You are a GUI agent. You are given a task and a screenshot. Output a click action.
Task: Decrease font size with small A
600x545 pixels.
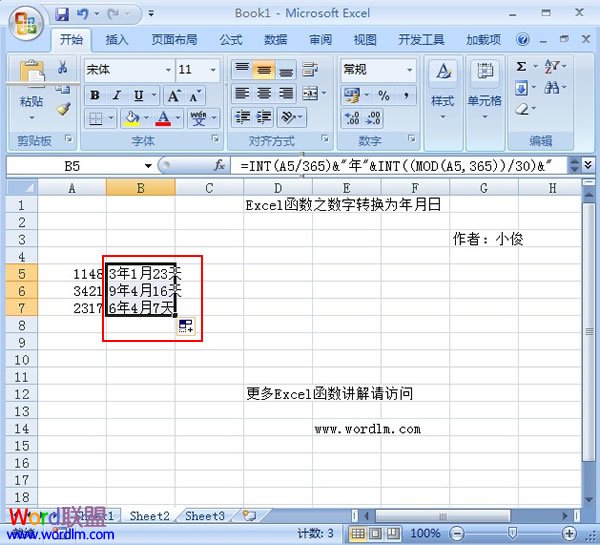click(x=195, y=95)
